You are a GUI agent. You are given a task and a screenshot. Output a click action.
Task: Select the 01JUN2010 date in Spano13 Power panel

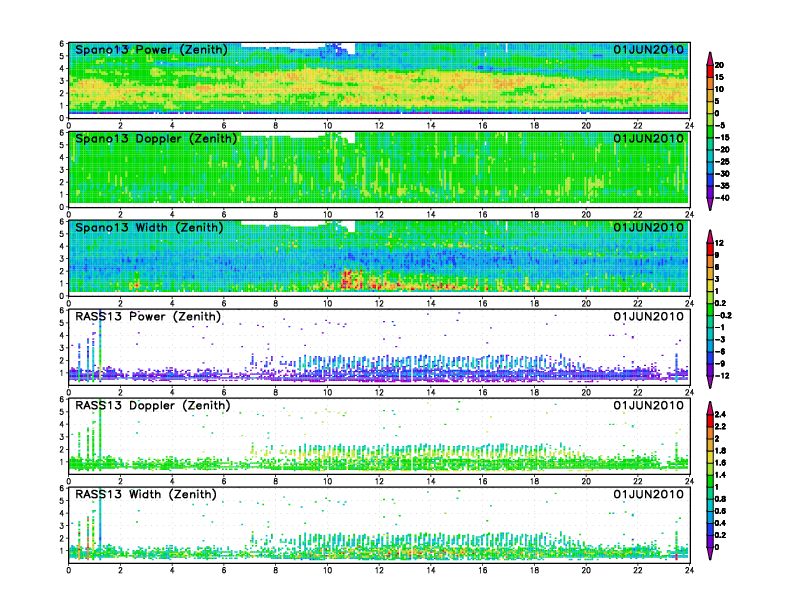coord(649,49)
